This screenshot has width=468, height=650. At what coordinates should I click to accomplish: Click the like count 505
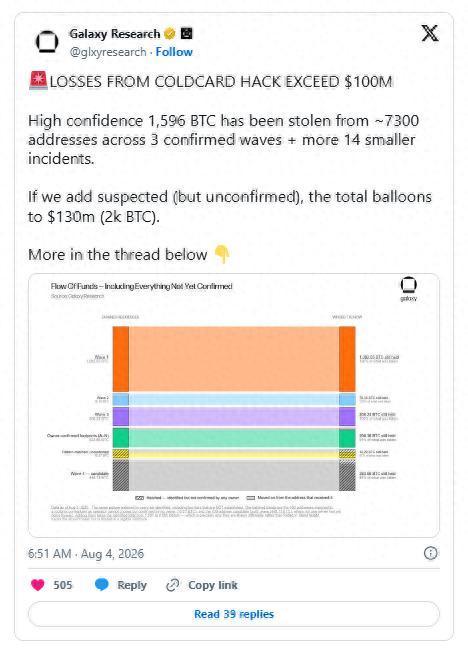[x=63, y=585]
